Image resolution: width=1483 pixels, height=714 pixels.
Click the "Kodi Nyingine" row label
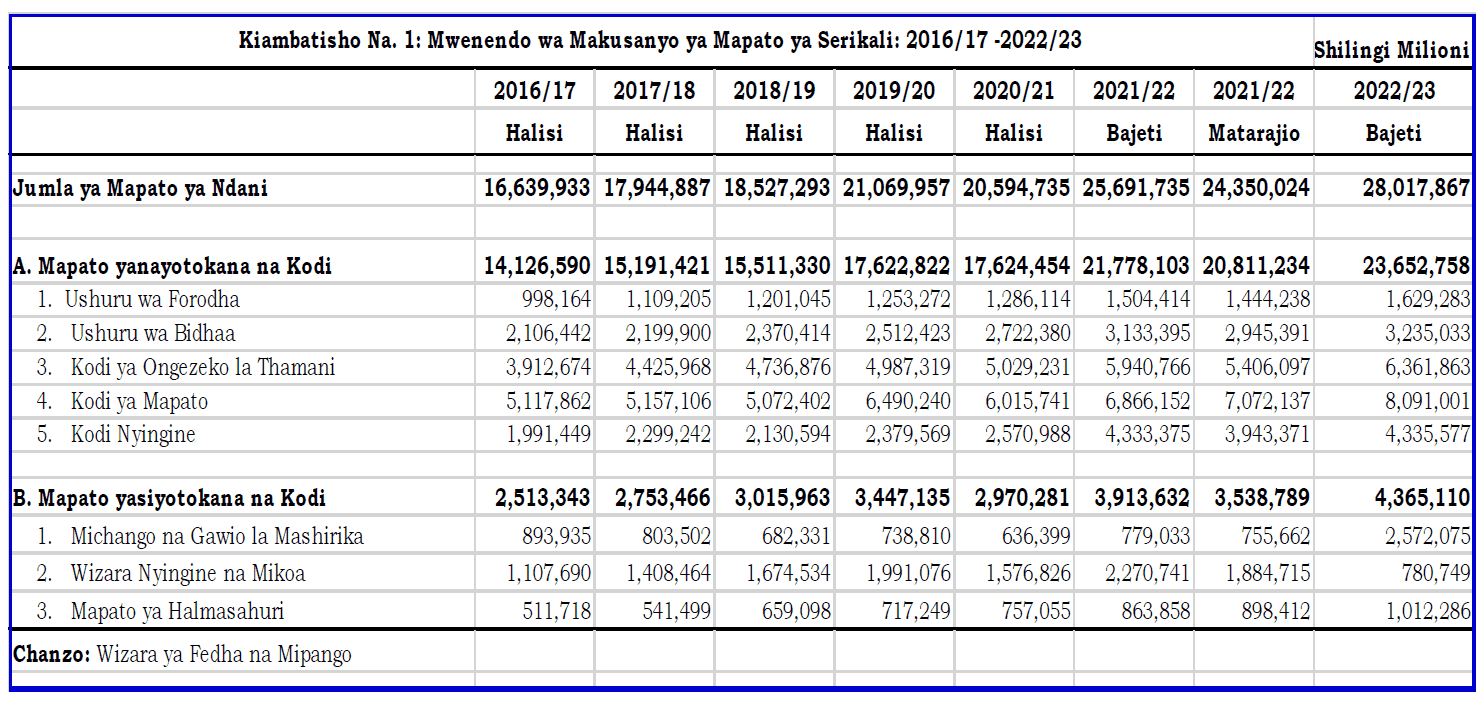tap(133, 435)
